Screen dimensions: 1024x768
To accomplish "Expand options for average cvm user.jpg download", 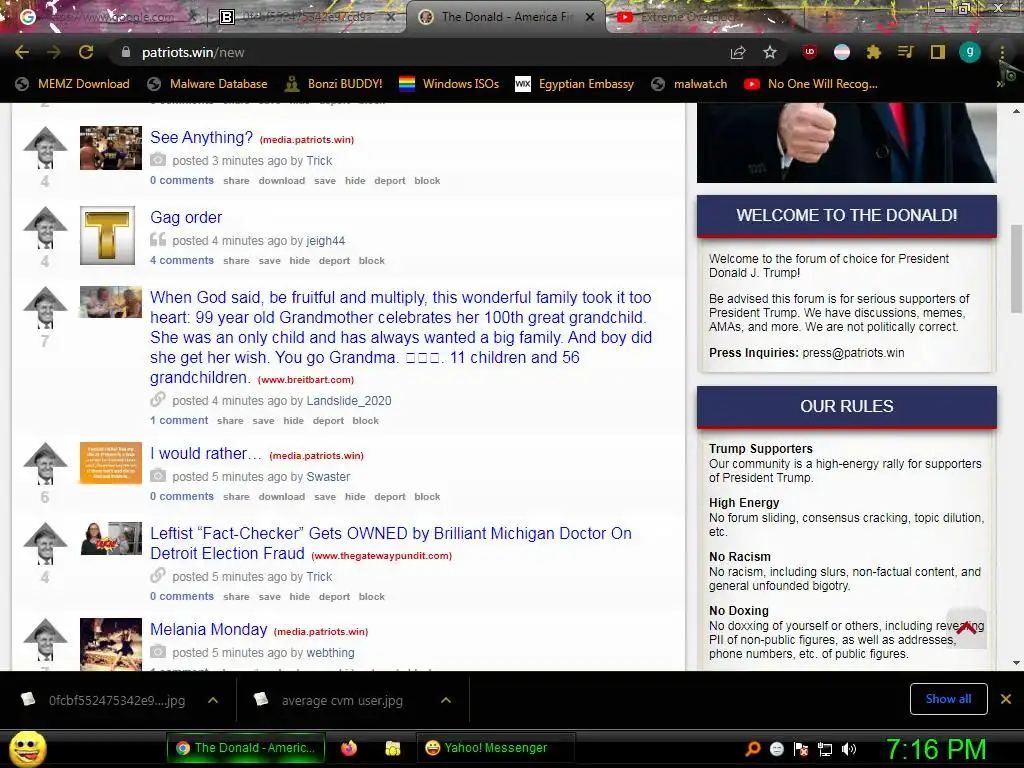I will tap(446, 700).
